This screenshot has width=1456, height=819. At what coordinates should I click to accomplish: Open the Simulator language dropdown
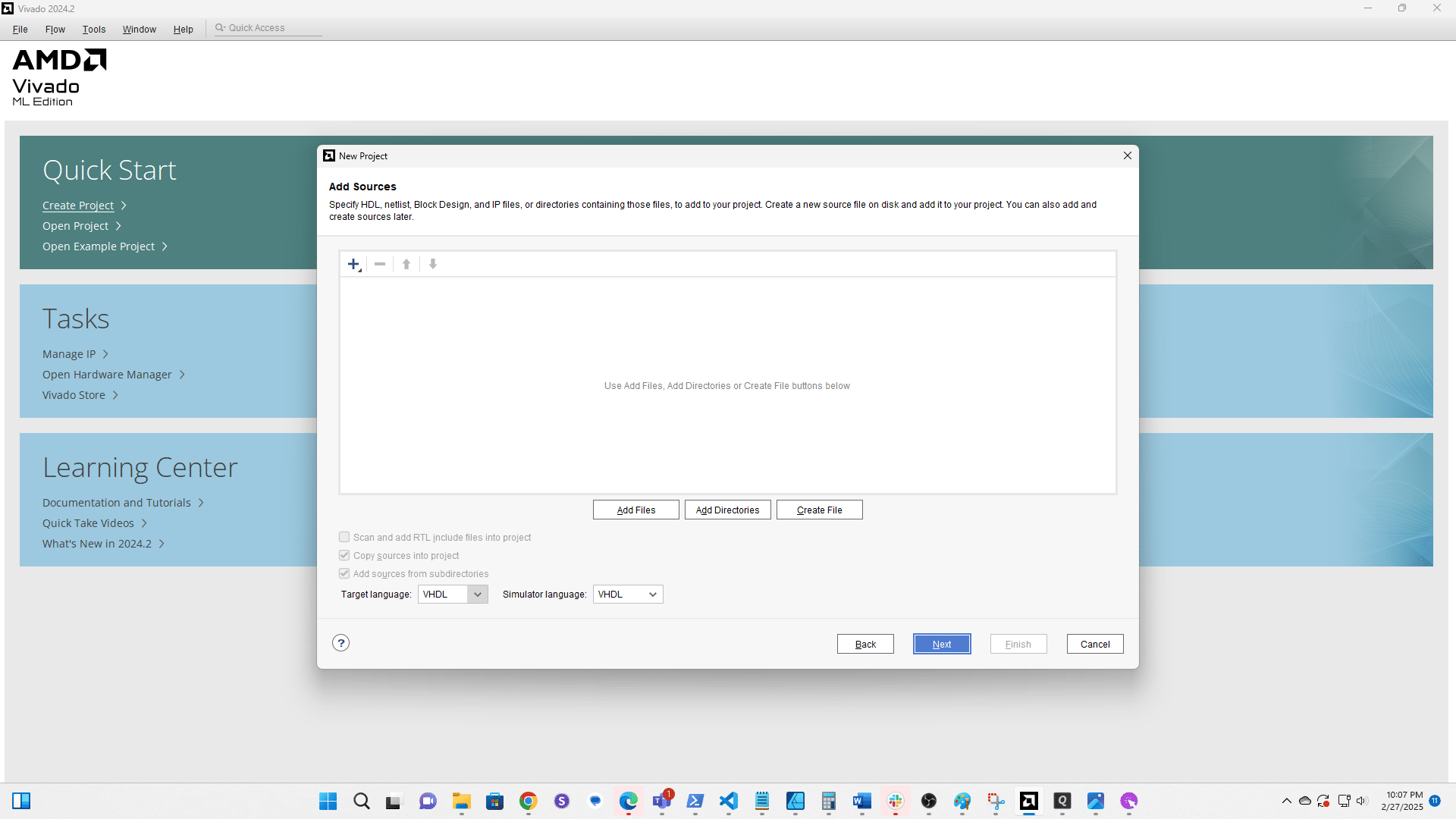coord(628,595)
